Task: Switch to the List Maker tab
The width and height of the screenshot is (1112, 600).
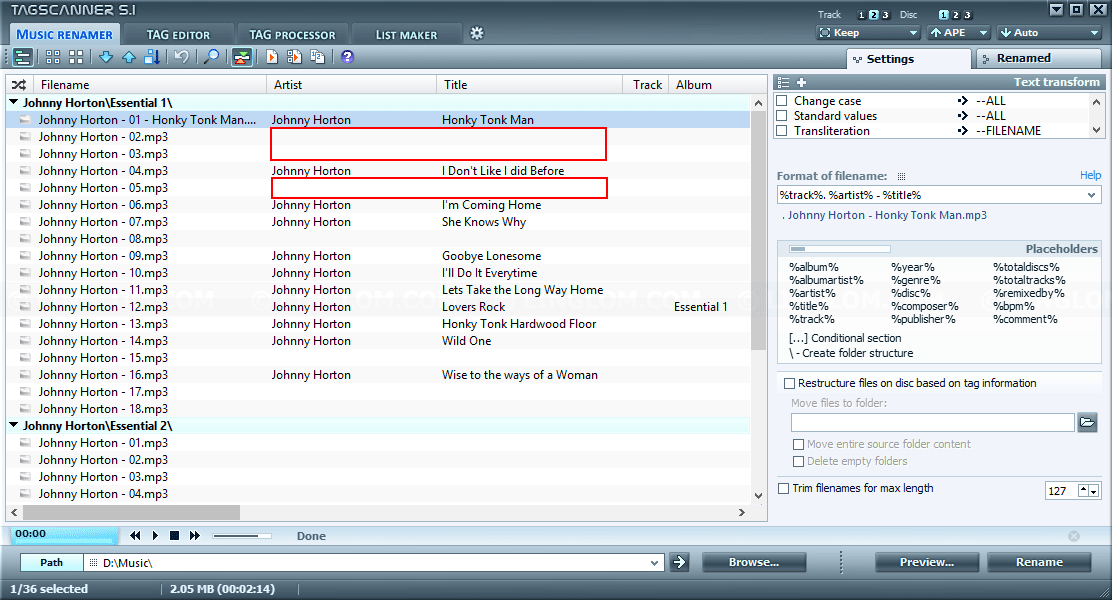Action: (x=406, y=35)
